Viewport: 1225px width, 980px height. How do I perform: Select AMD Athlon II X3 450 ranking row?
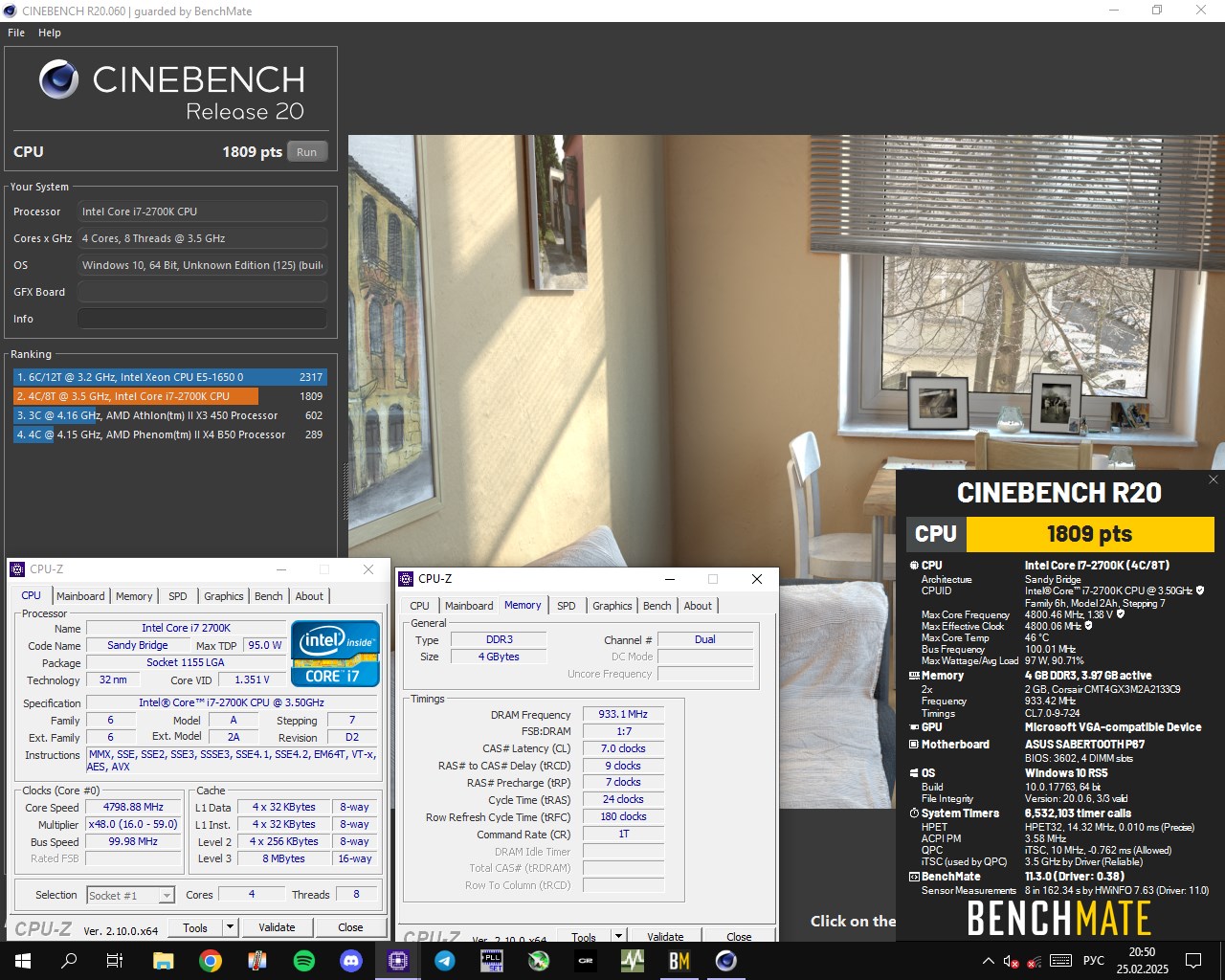[169, 415]
